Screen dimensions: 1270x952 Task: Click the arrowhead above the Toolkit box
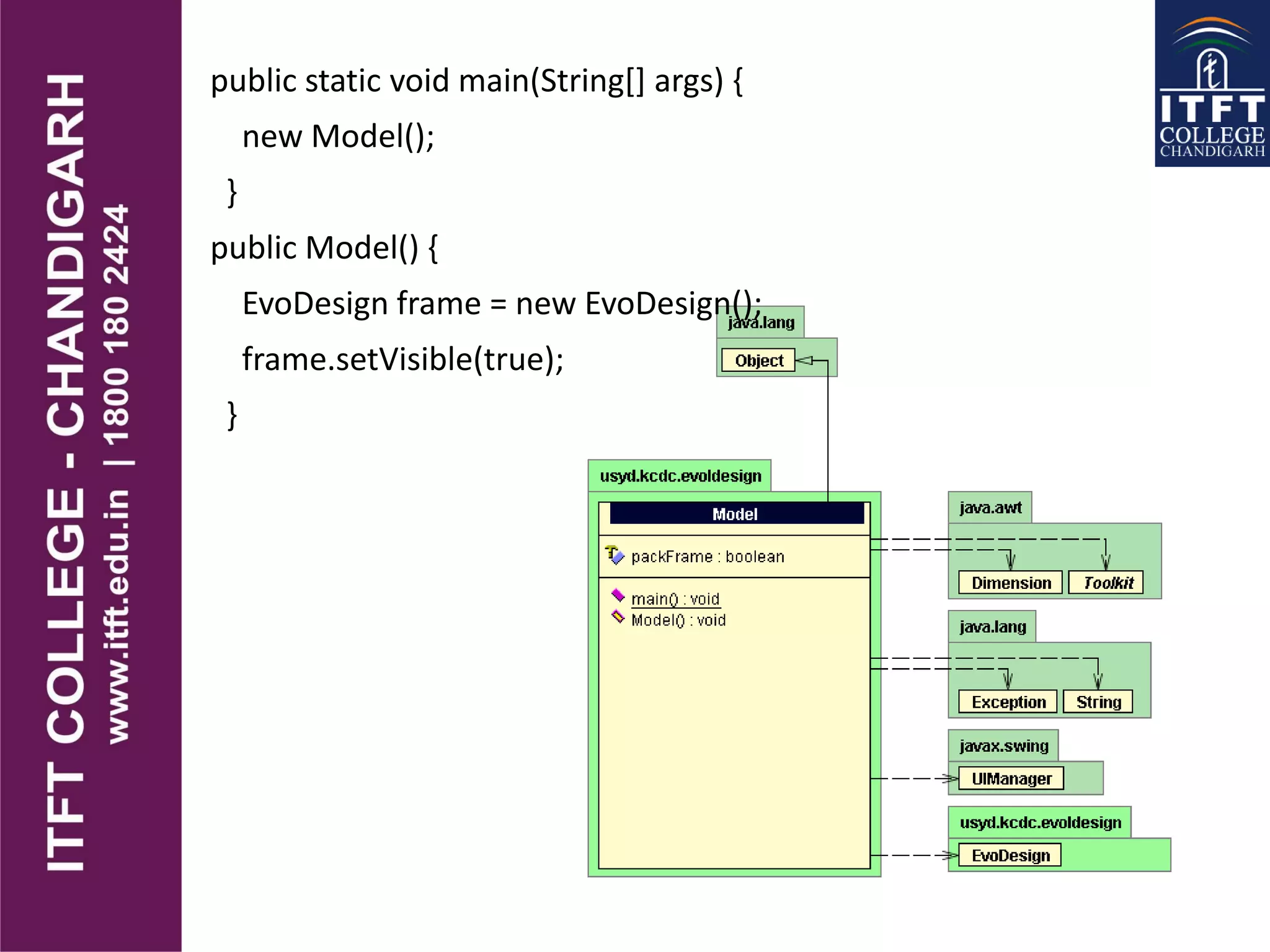coord(1106,562)
